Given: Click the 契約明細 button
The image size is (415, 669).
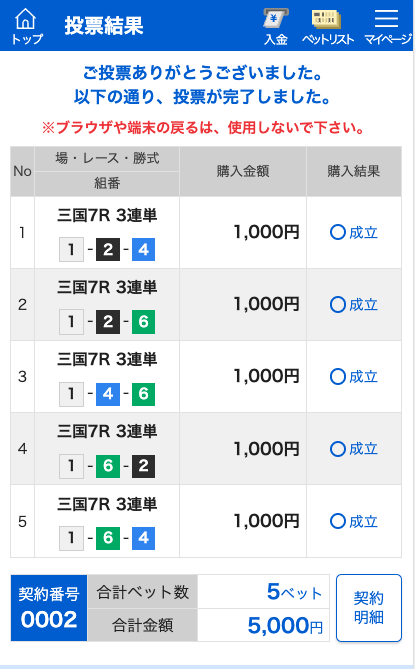Looking at the screenshot, I should click(369, 608).
